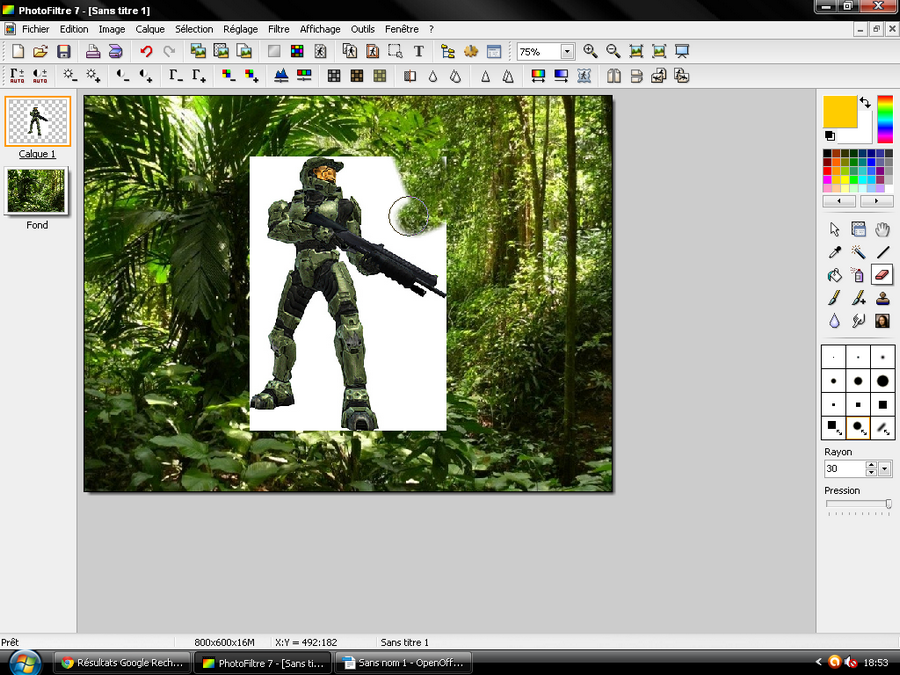Select the Smudge finger tool

(858, 321)
